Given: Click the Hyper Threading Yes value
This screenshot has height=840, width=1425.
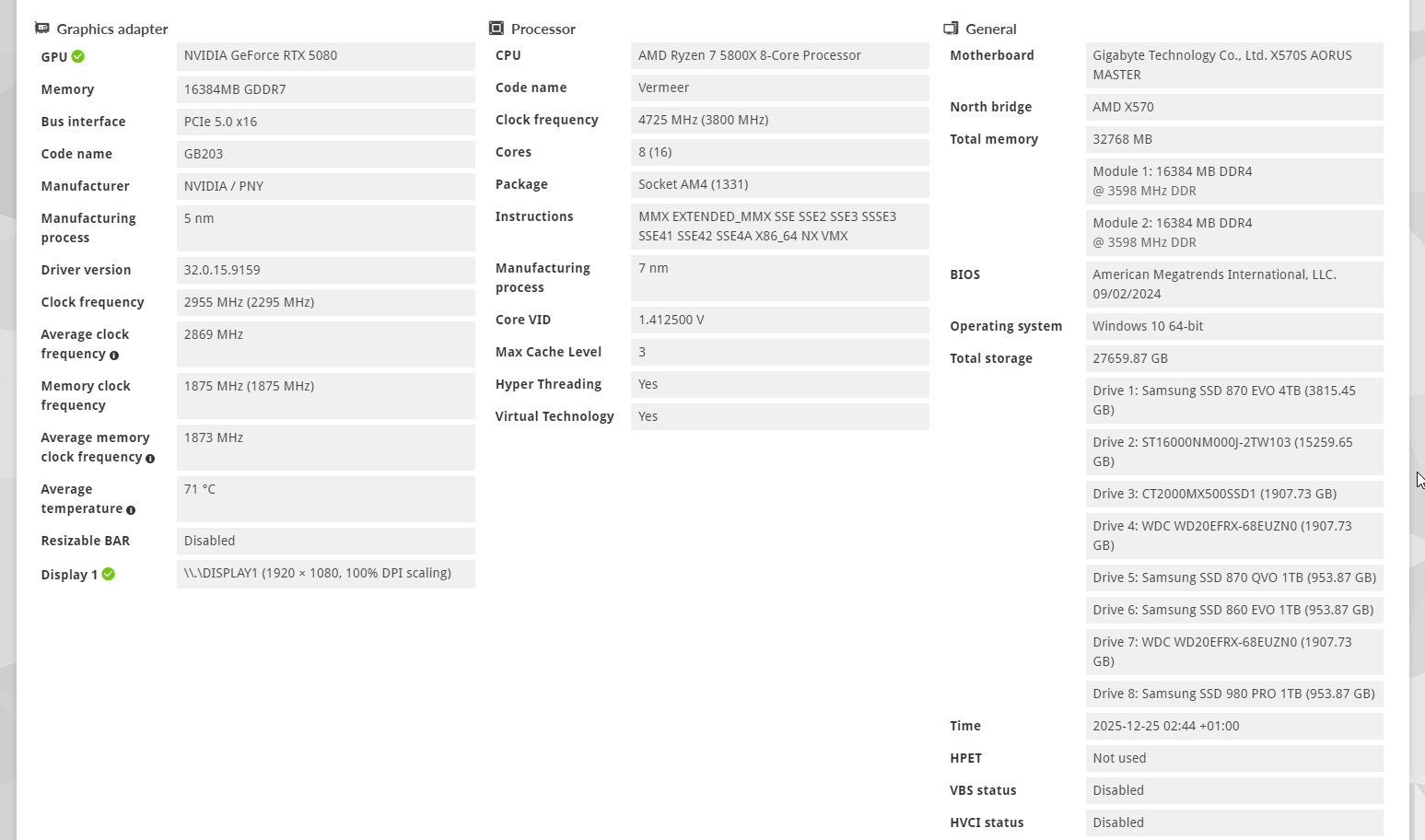Looking at the screenshot, I should point(780,384).
